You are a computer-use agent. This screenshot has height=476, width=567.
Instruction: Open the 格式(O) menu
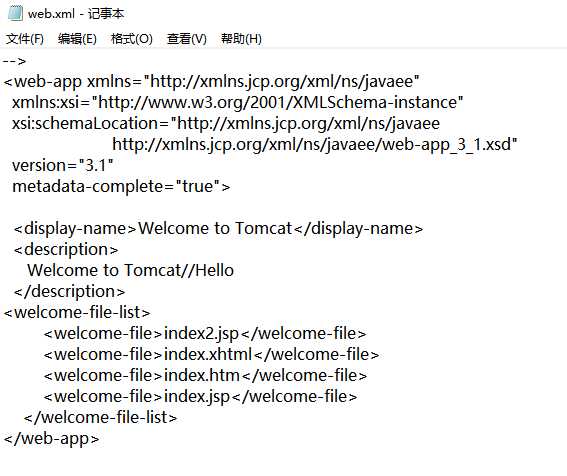(x=132, y=39)
